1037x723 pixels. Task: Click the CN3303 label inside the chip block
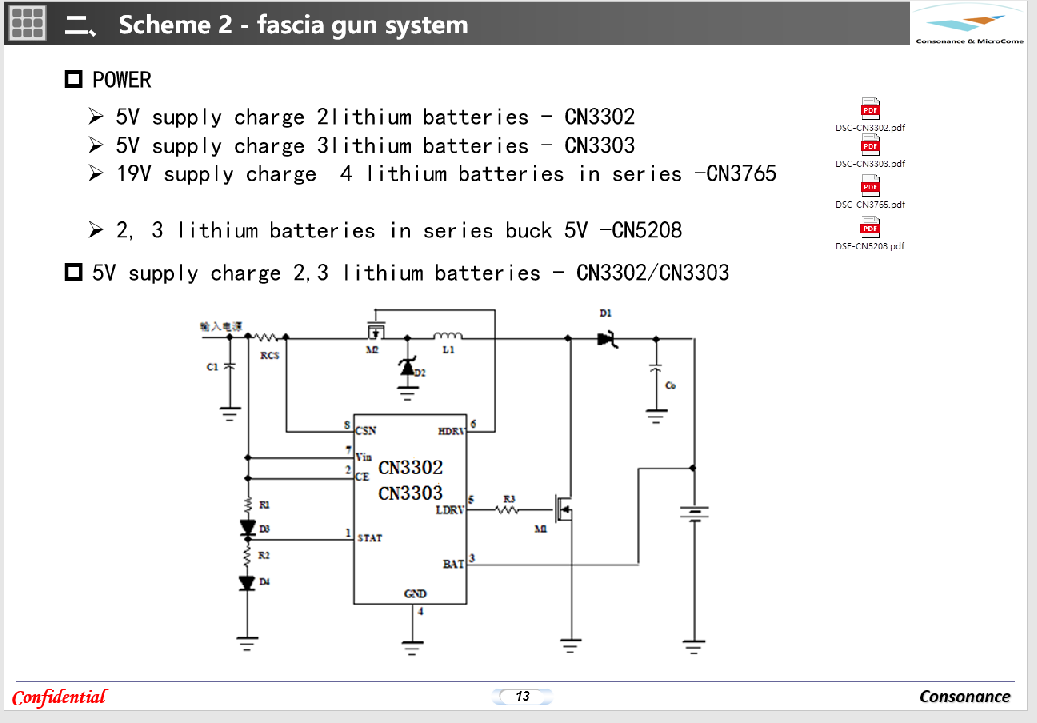point(410,493)
